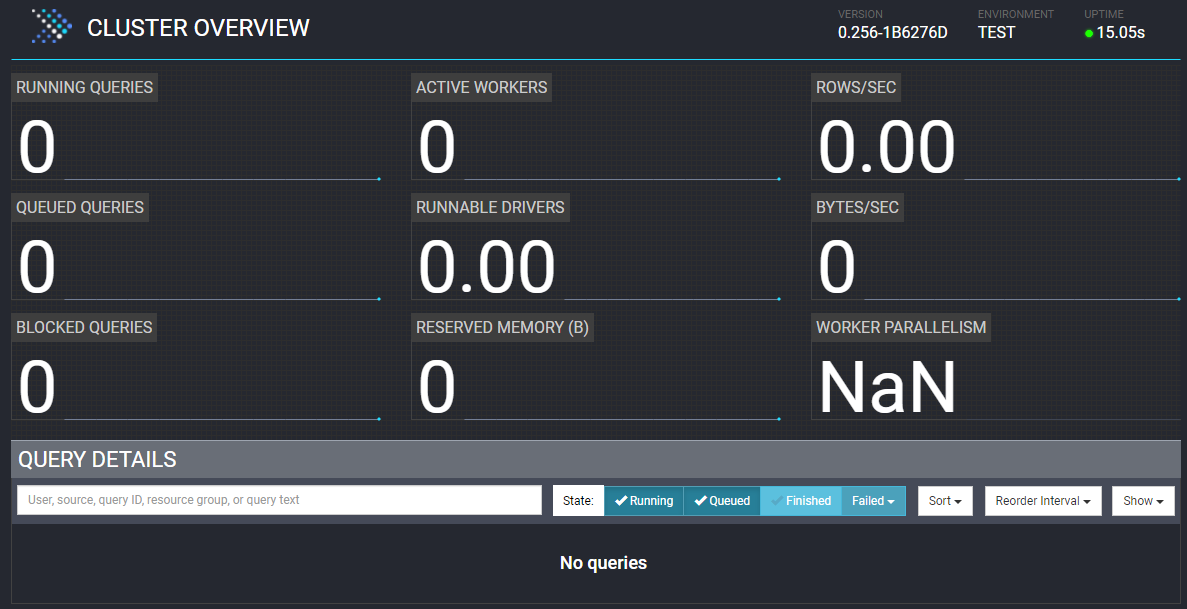
Task: Click the Reserved Memory value 0
Action: [x=437, y=386]
